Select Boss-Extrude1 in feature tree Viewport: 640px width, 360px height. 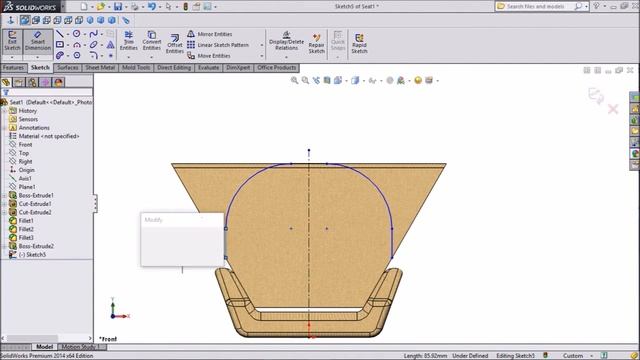tap(36, 196)
